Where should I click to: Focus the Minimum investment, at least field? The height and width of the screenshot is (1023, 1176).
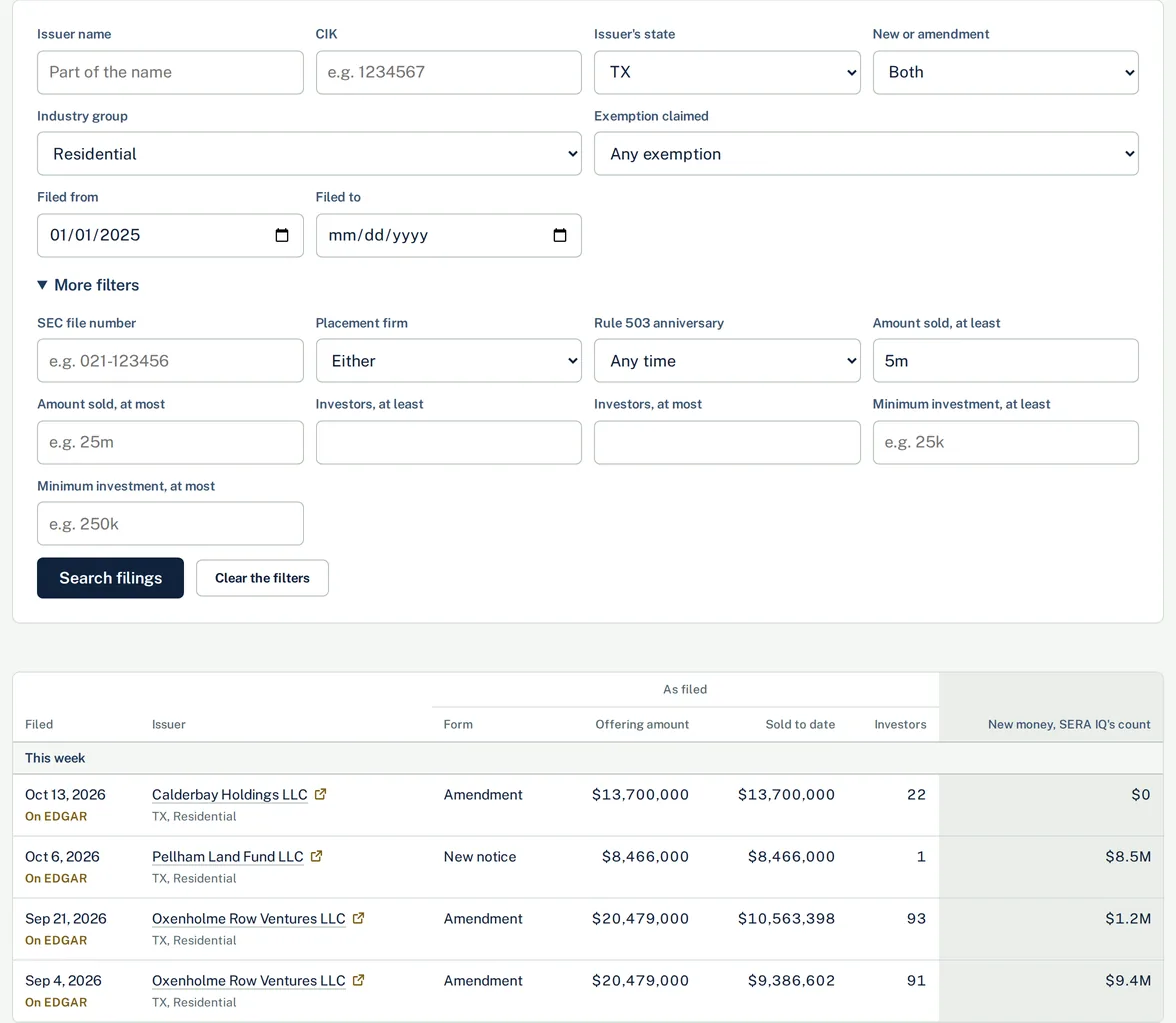(x=1005, y=442)
